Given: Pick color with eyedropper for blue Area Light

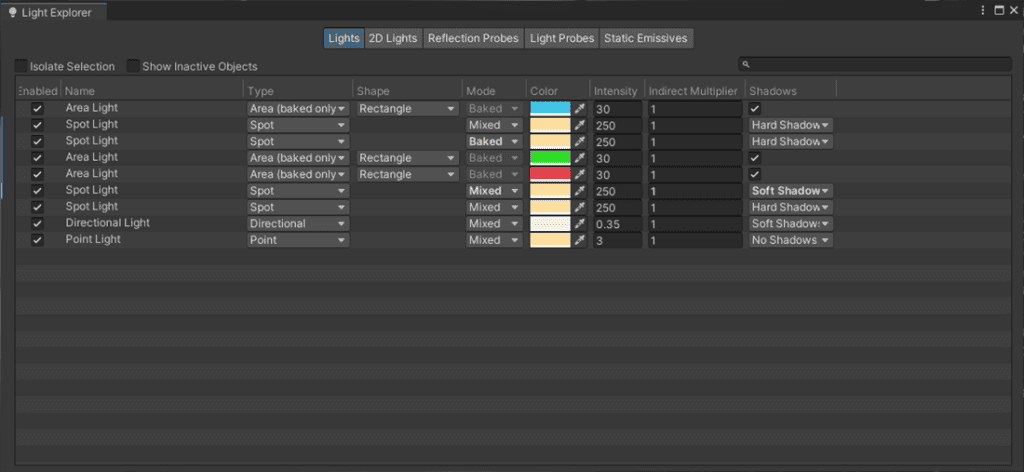Looking at the screenshot, I should pos(579,108).
